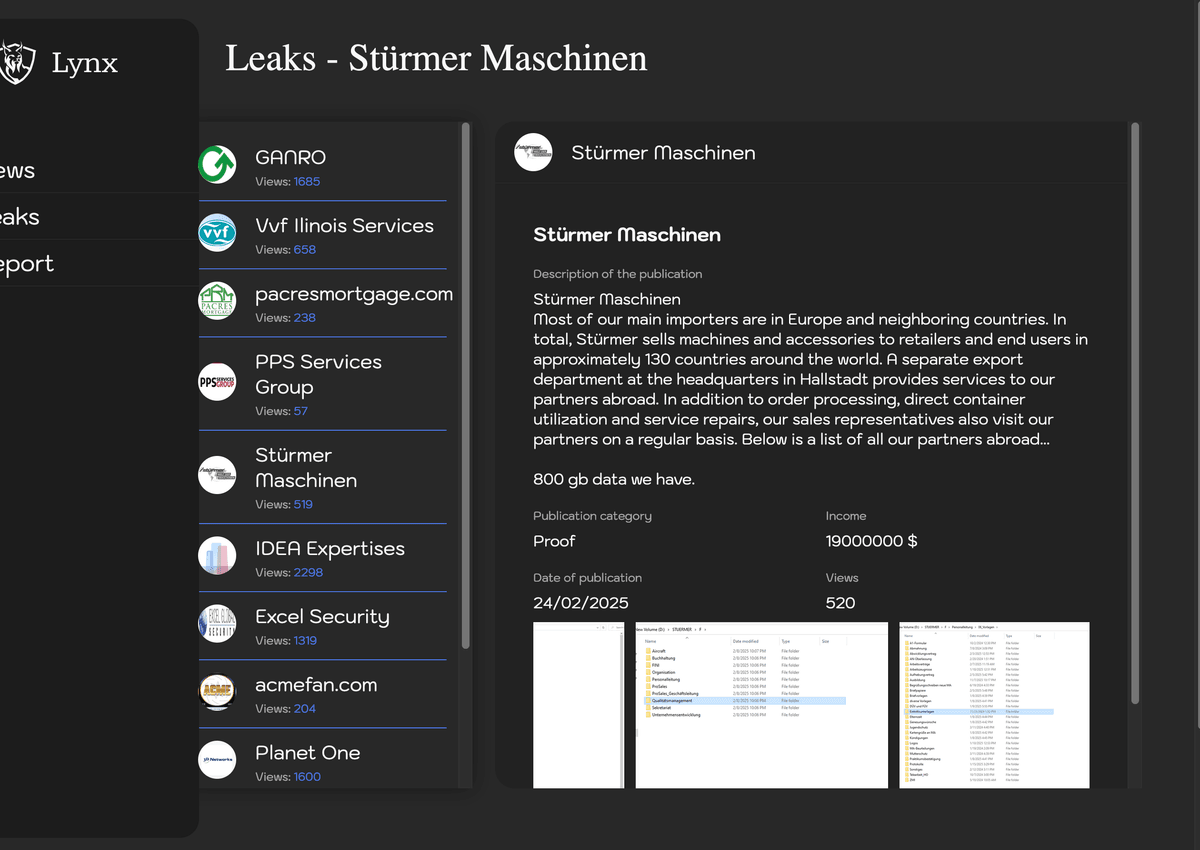The width and height of the screenshot is (1200, 850).
Task: Click the bold Stürmer Maschinen heading
Action: pos(627,235)
